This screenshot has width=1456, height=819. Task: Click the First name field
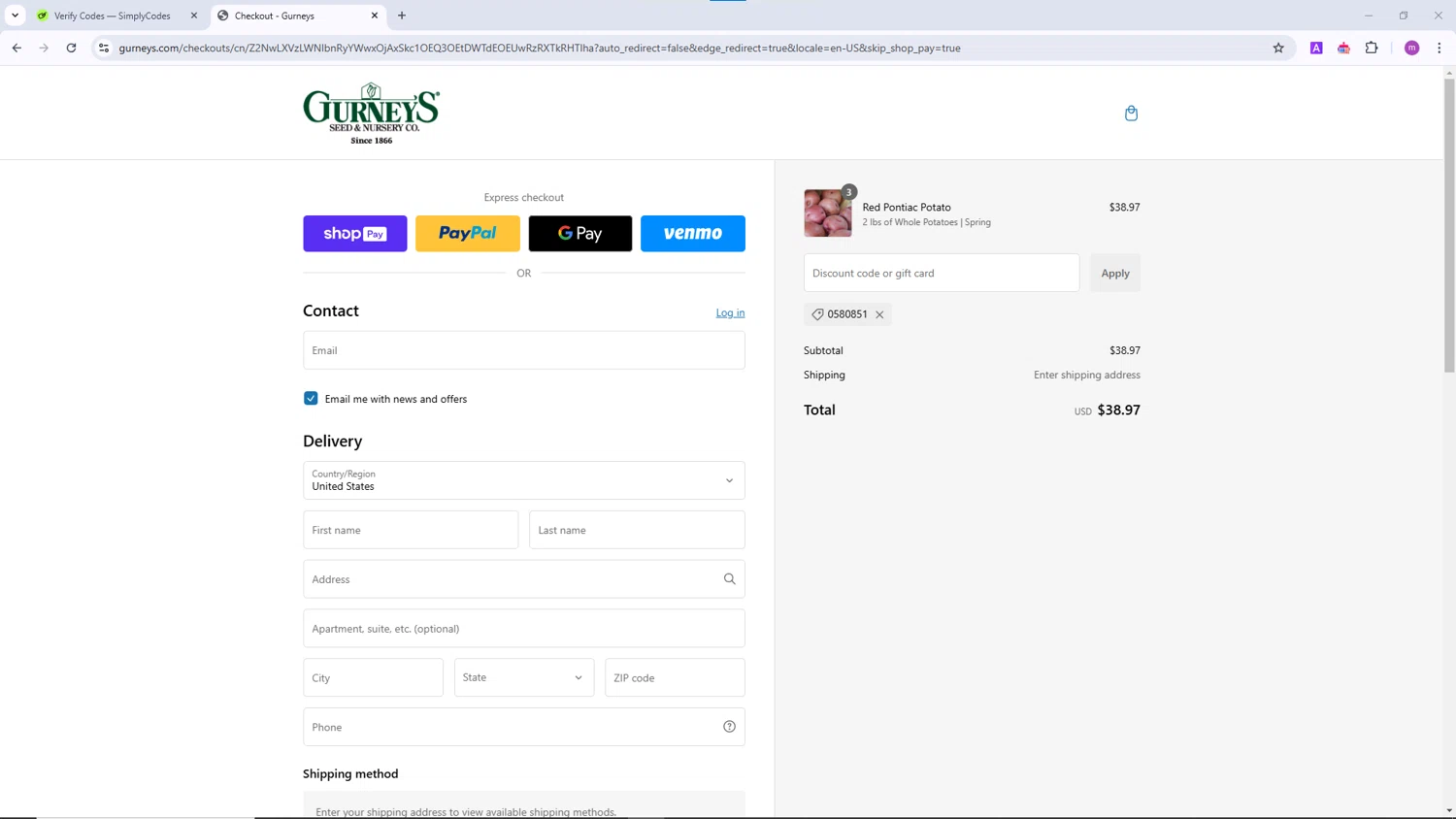click(x=411, y=530)
